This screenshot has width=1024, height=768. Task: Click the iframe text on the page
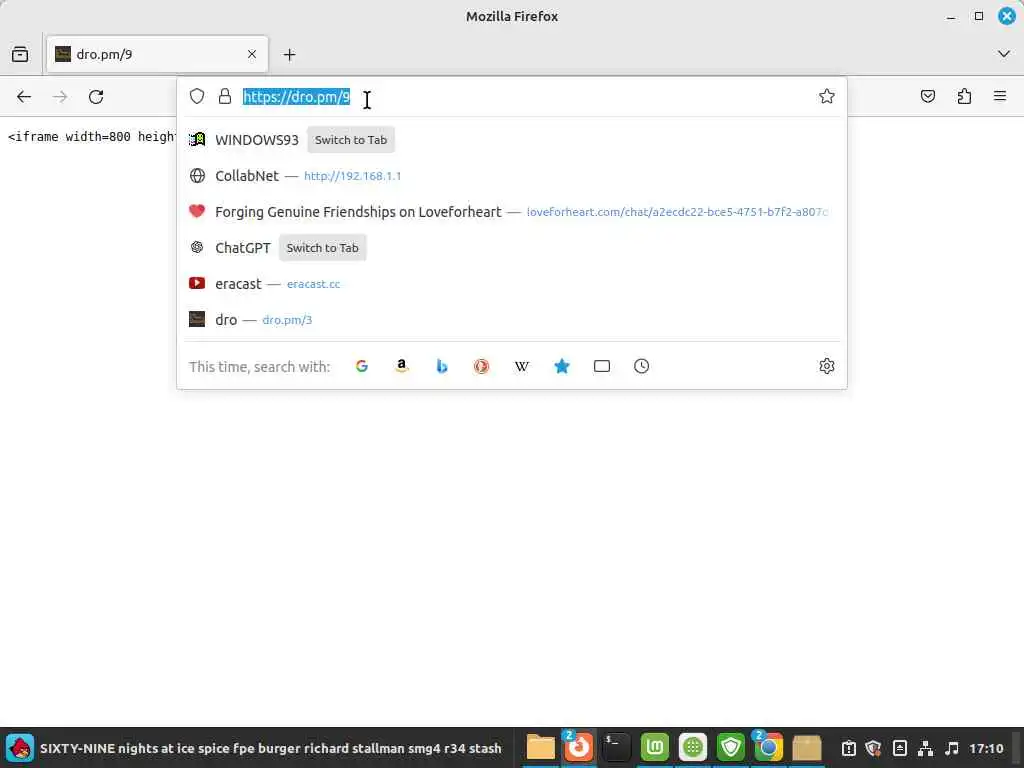click(91, 136)
